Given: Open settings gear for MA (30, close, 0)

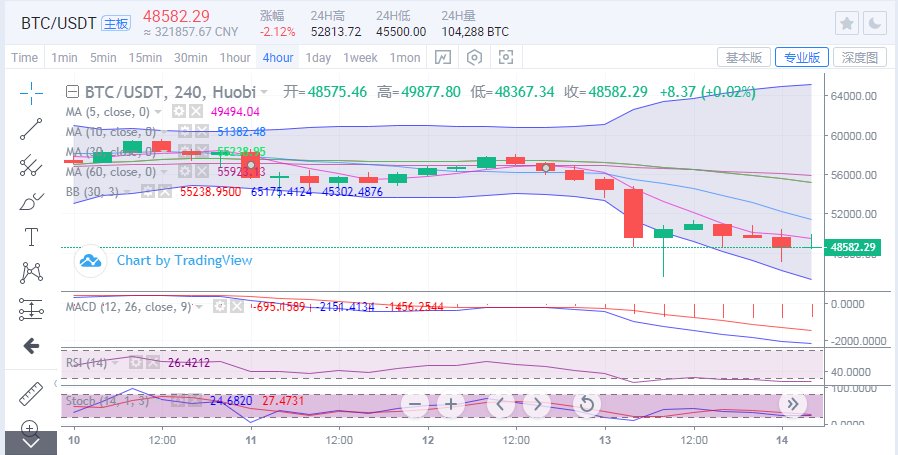Looking at the screenshot, I should point(184,152).
